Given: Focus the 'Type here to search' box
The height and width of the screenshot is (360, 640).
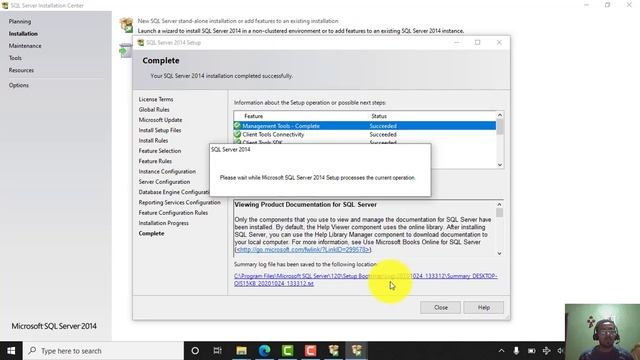Looking at the screenshot, I should click(x=103, y=351).
